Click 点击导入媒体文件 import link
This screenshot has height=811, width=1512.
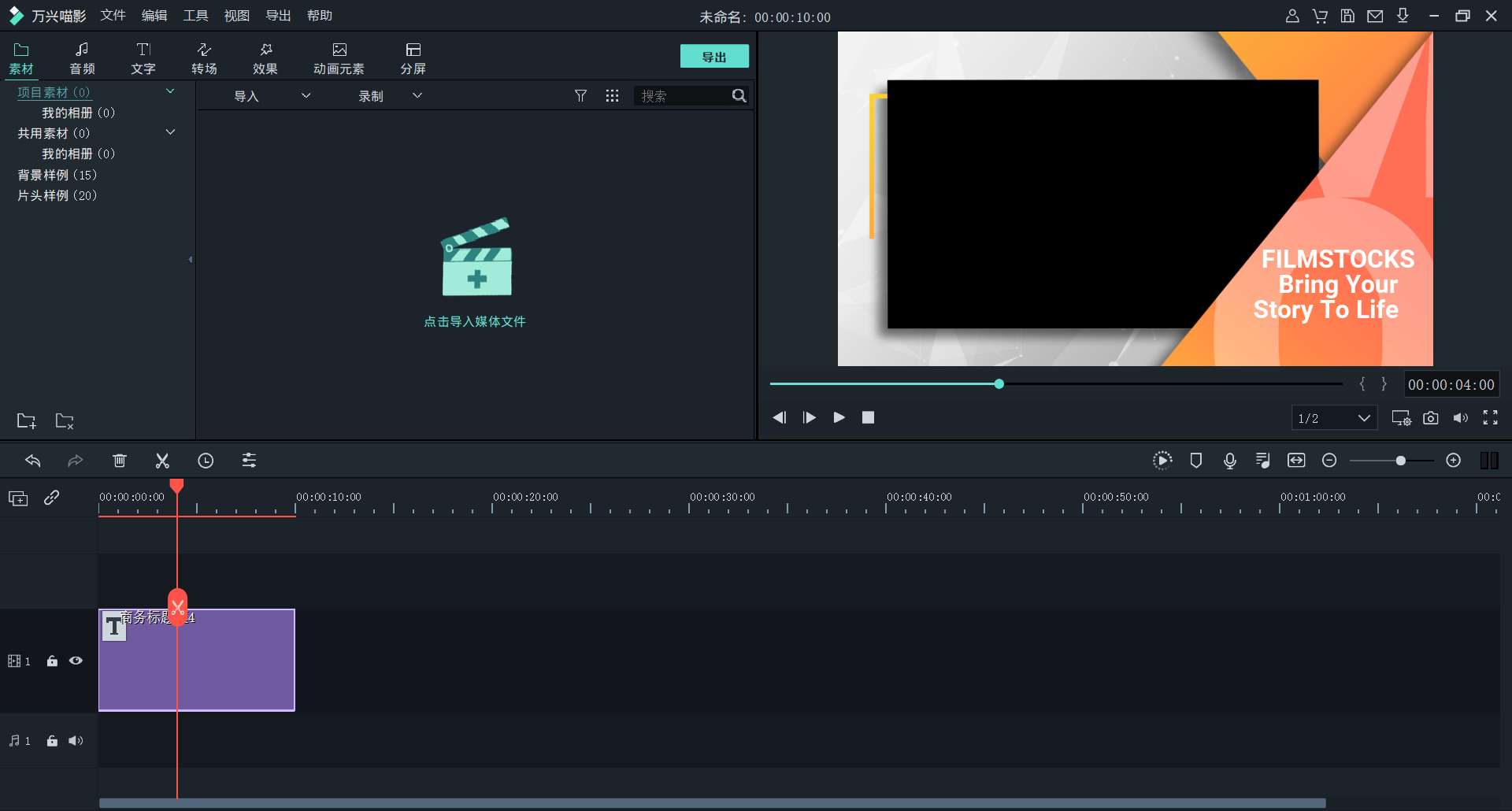[x=475, y=321]
